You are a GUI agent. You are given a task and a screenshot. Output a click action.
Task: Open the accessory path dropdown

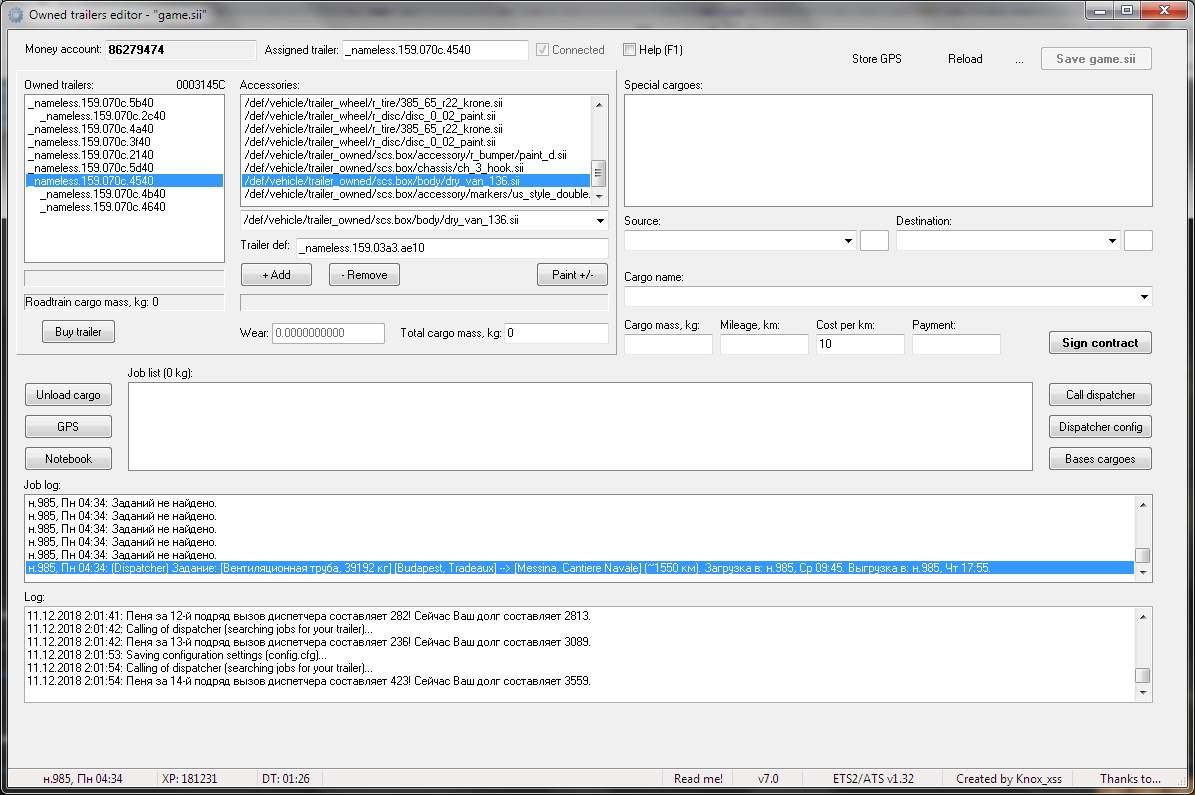coord(600,220)
